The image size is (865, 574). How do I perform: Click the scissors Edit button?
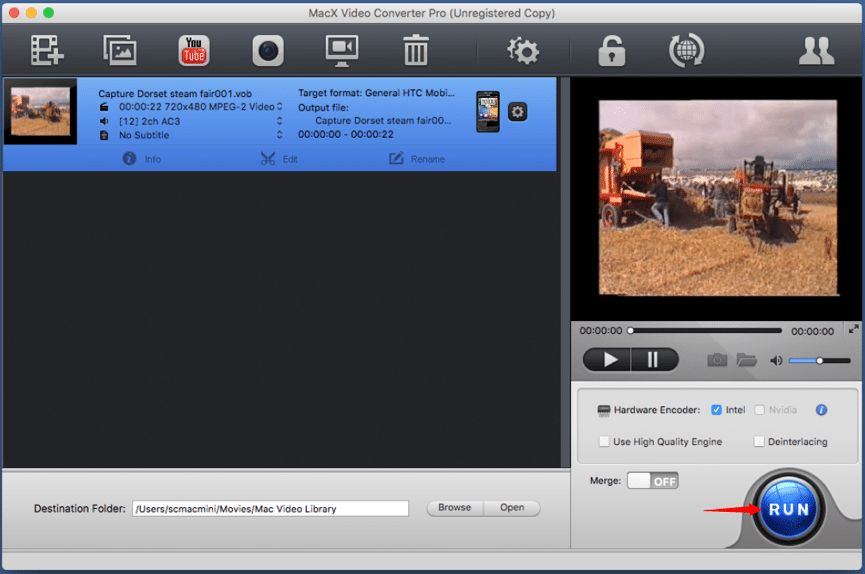pyautogui.click(x=279, y=159)
